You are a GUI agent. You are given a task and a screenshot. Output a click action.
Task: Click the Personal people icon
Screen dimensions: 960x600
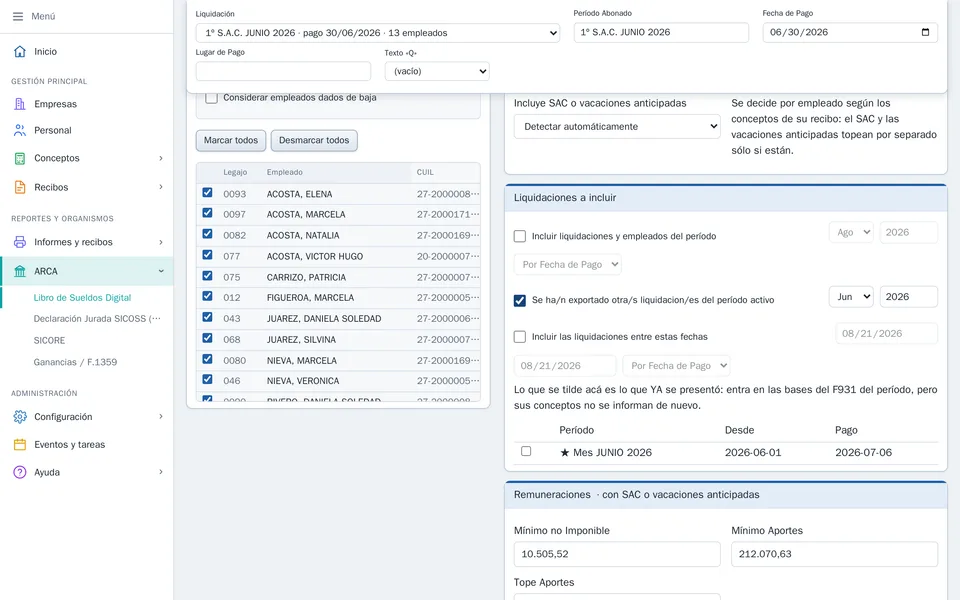[x=20, y=130]
